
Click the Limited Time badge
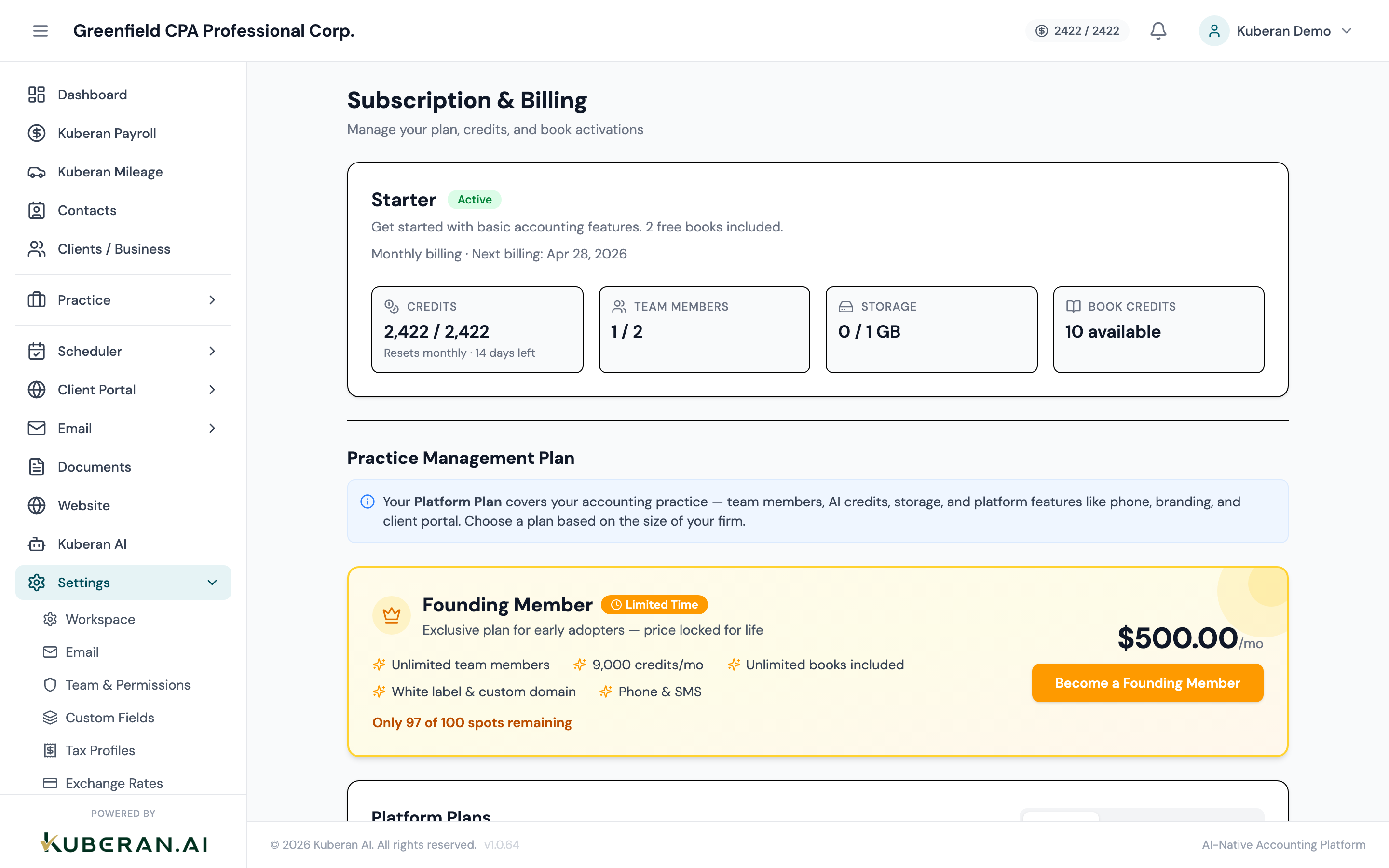tap(654, 605)
